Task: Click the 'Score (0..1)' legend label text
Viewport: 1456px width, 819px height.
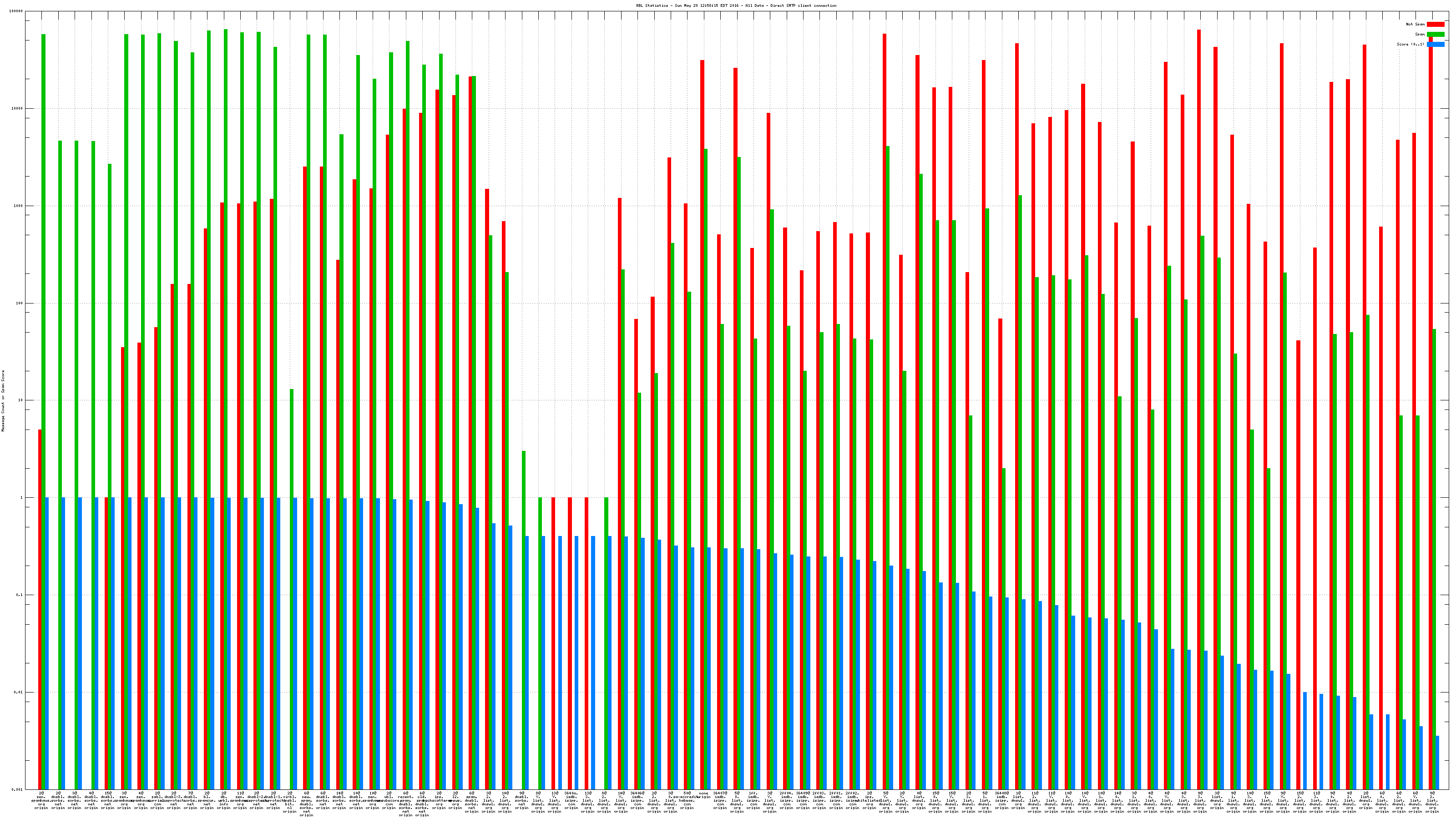Action: click(1410, 44)
